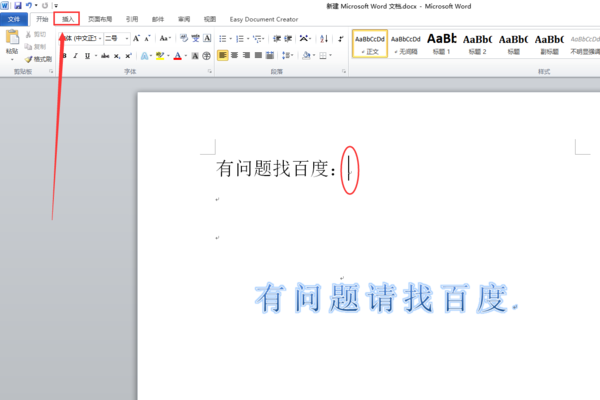Decrease paragraph indent

pos(277,39)
